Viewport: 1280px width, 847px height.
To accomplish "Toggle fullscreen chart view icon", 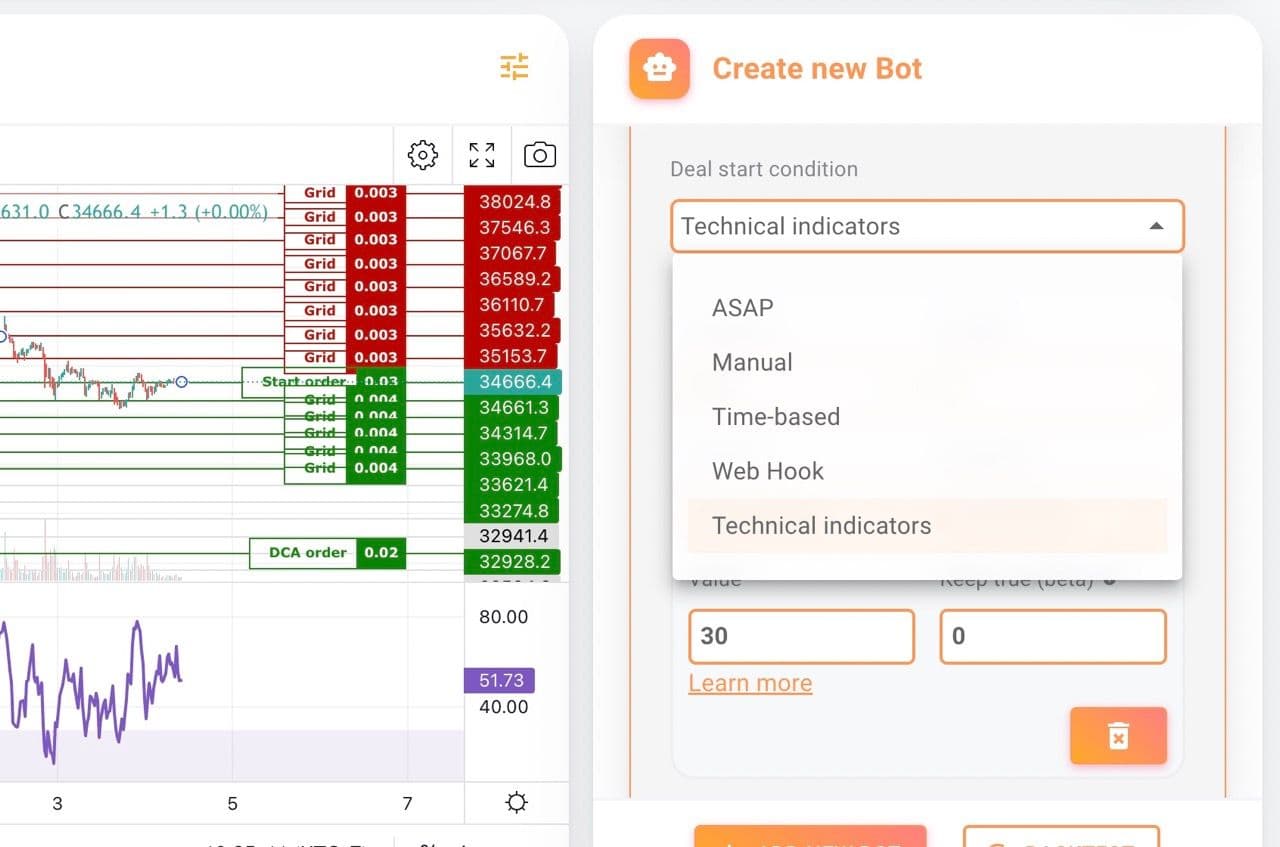I will pos(482,155).
